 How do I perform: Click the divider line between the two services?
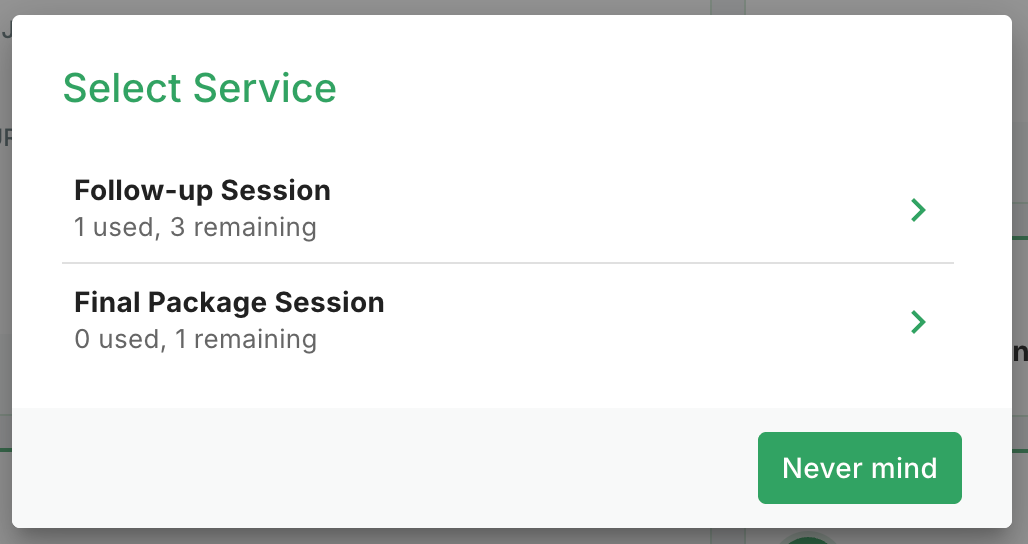point(507,264)
